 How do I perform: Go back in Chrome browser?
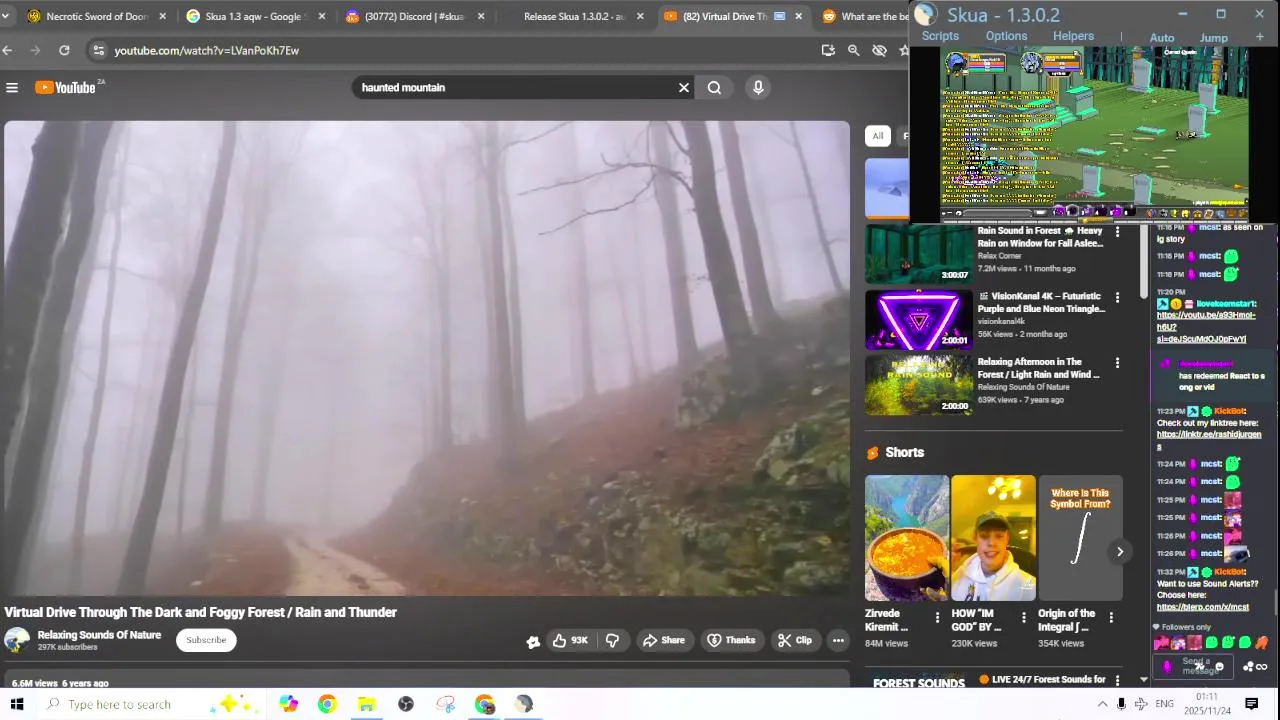click(7, 50)
